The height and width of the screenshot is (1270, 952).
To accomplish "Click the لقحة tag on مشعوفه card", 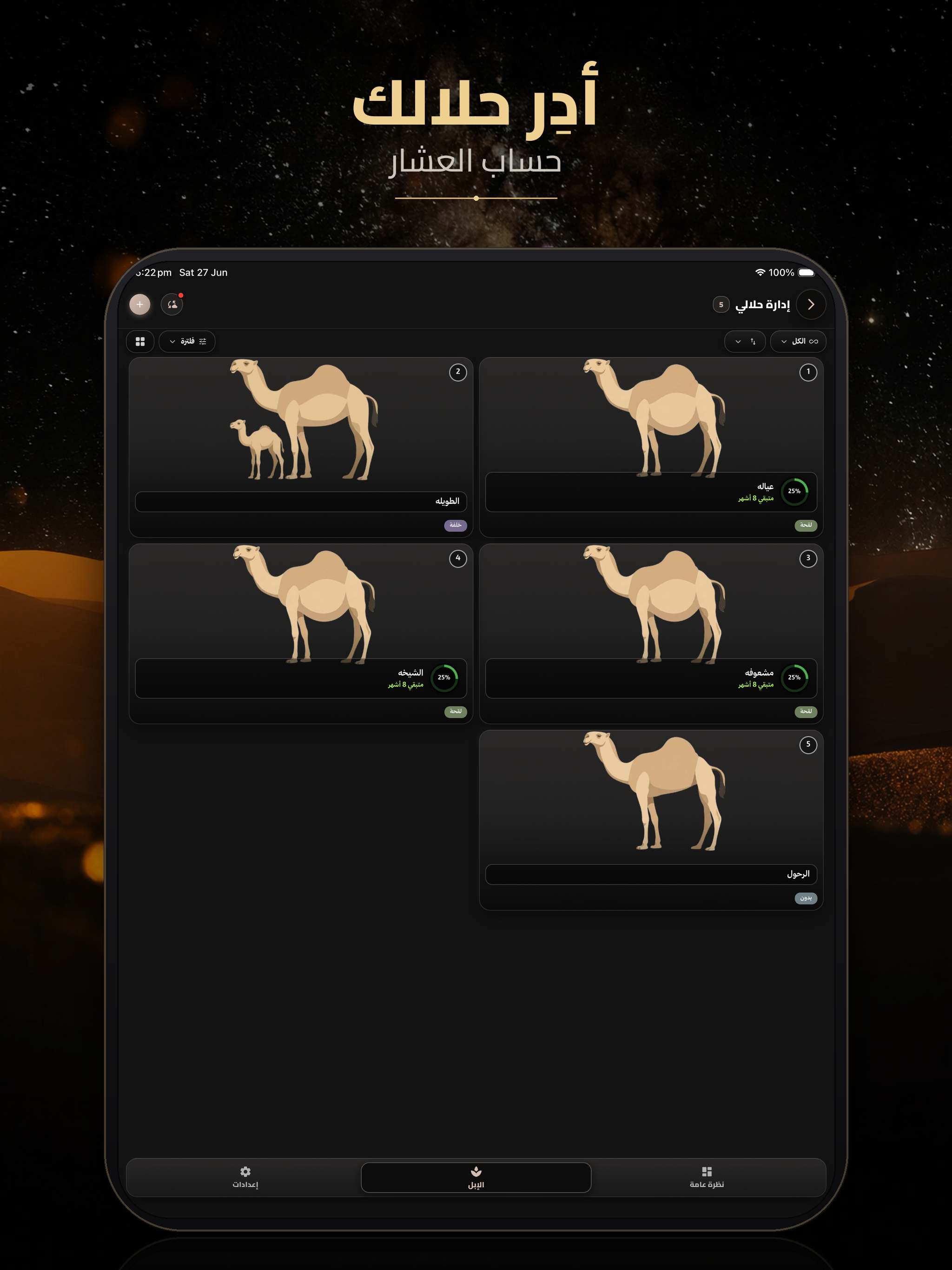I will pyautogui.click(x=806, y=712).
